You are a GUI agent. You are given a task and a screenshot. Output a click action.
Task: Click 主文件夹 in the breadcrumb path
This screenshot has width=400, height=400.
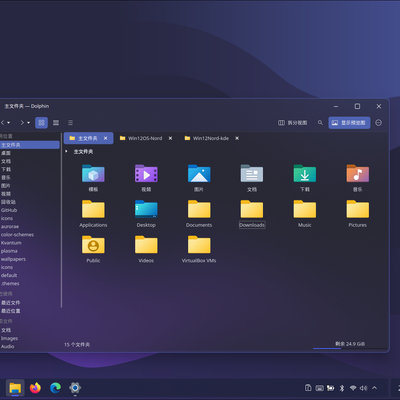tap(83, 152)
